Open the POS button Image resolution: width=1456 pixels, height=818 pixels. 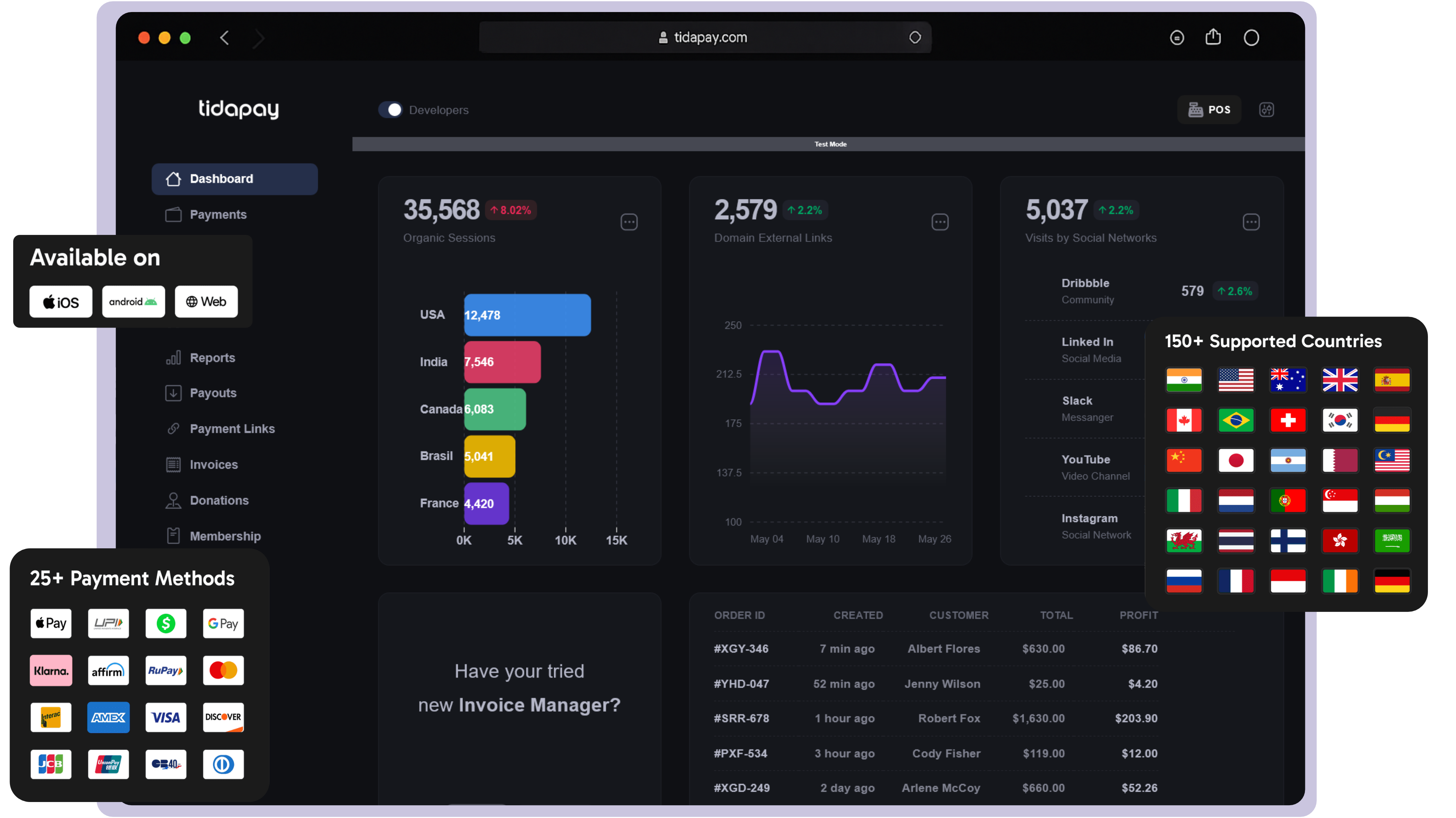(1209, 109)
